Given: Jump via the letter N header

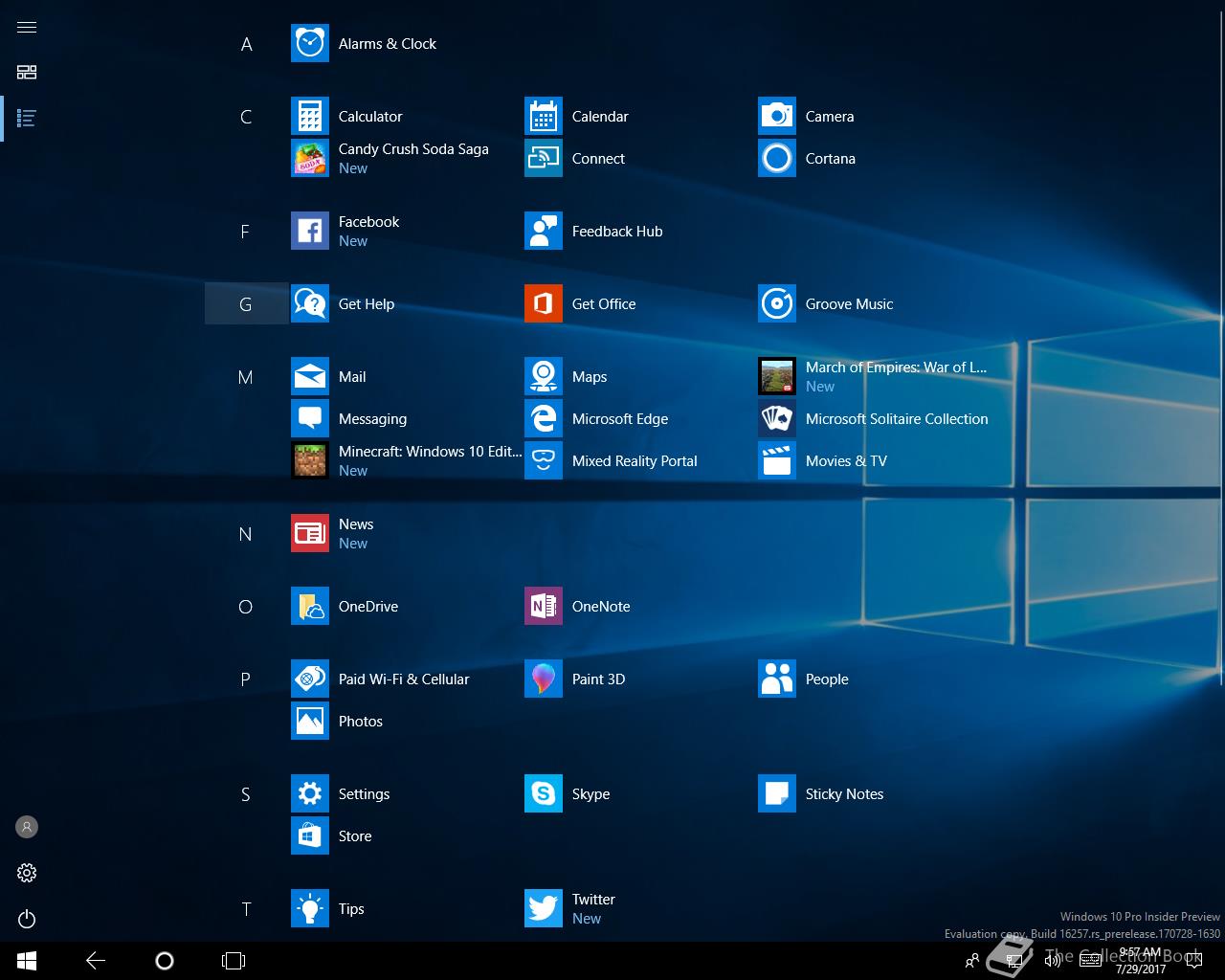Looking at the screenshot, I should 246,534.
